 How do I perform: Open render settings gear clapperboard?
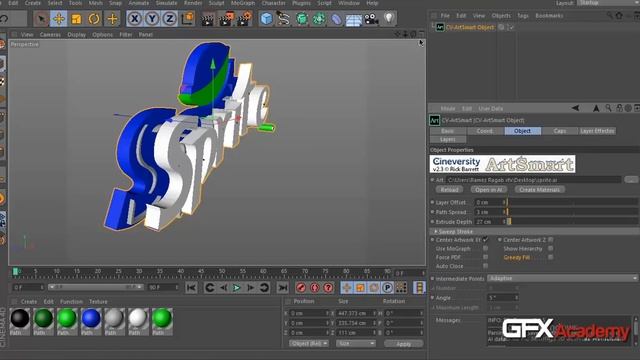point(244,19)
